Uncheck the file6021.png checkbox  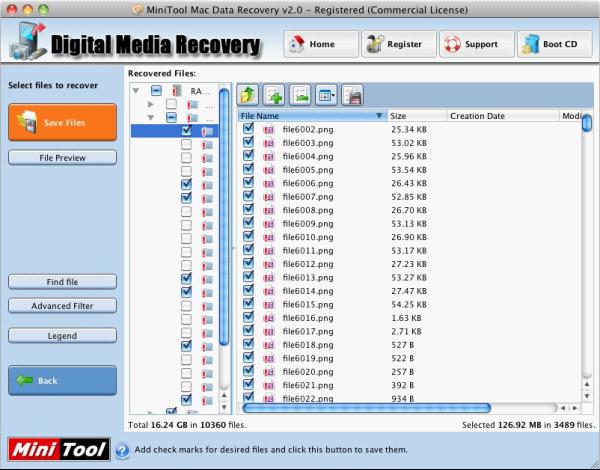[x=248, y=385]
